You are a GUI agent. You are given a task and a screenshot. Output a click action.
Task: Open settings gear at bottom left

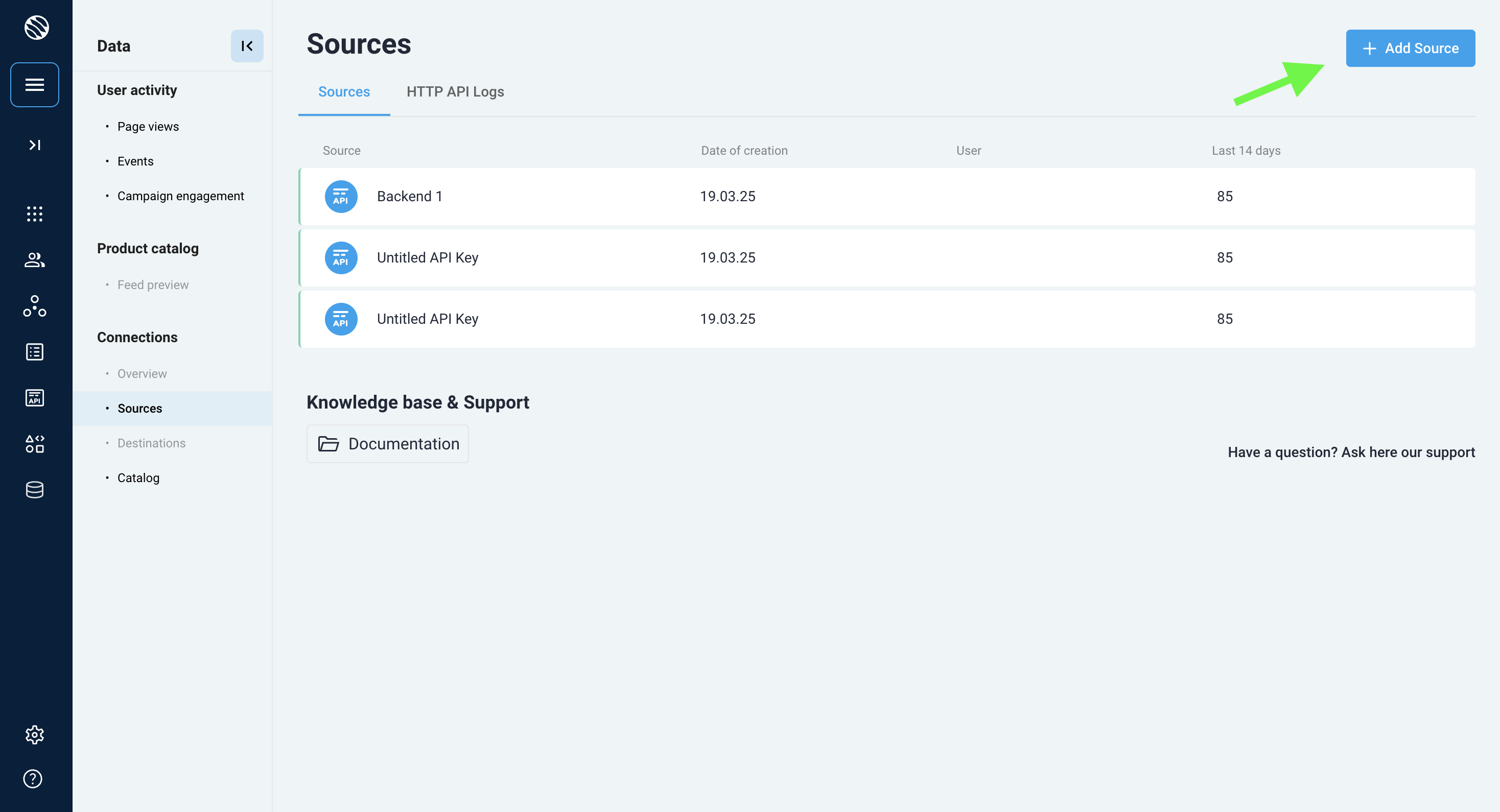[x=34, y=734]
